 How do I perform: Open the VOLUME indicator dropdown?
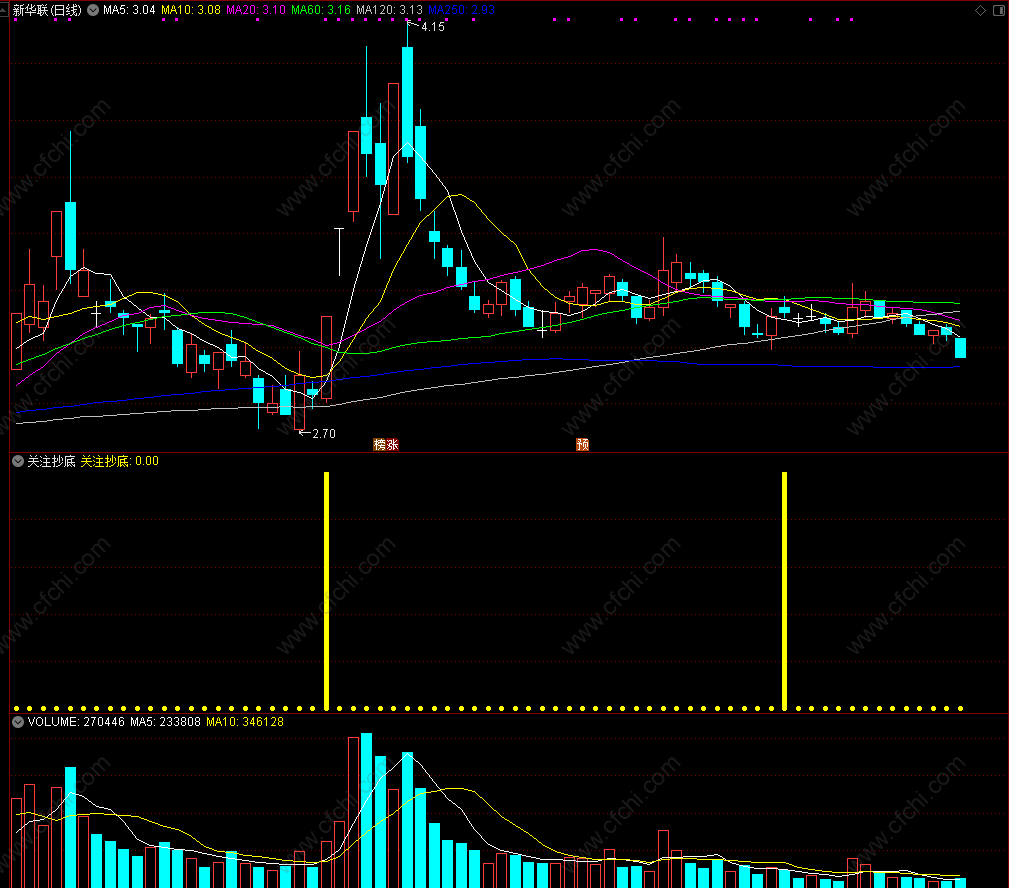pyautogui.click(x=18, y=722)
